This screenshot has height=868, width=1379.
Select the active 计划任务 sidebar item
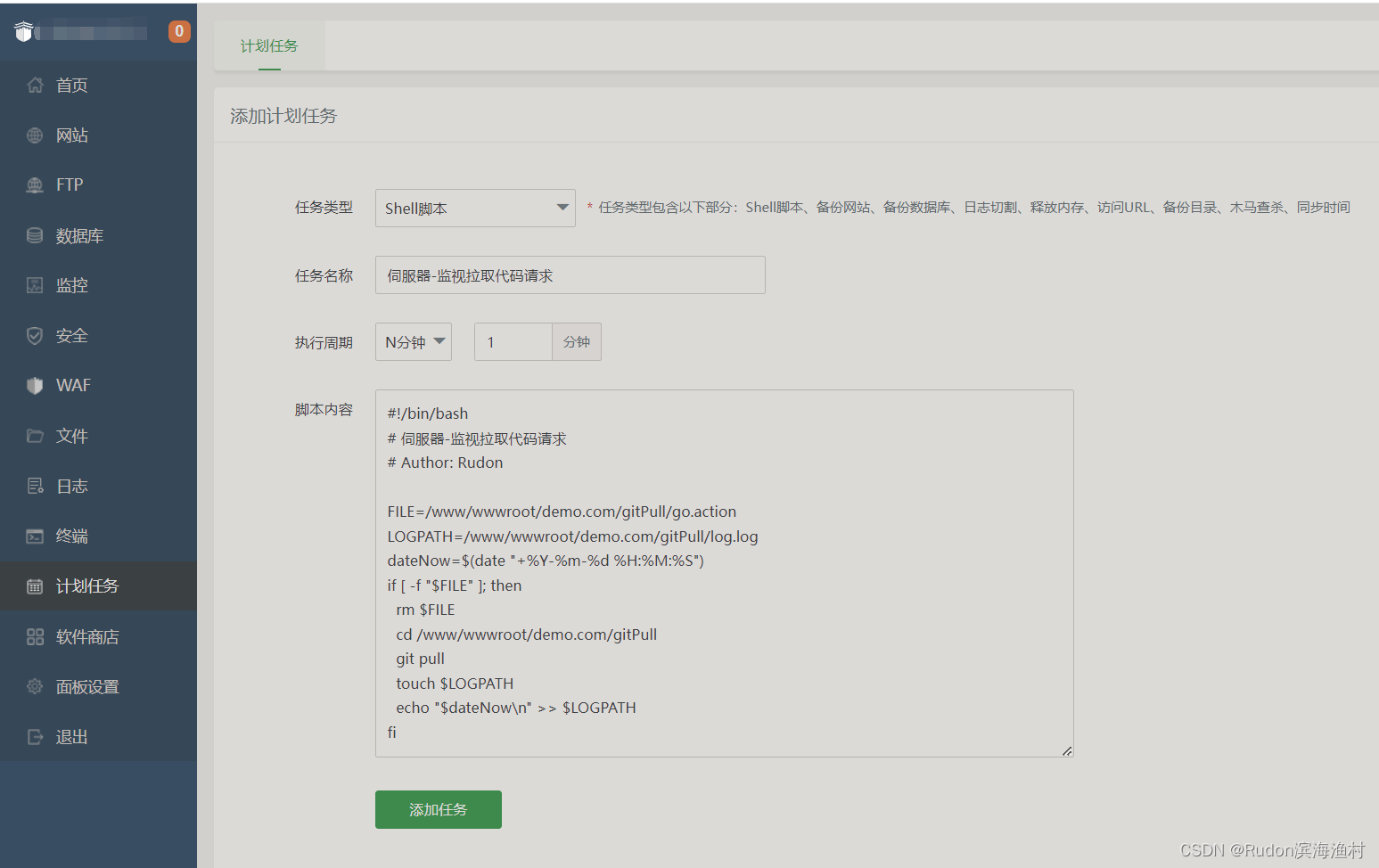[98, 586]
